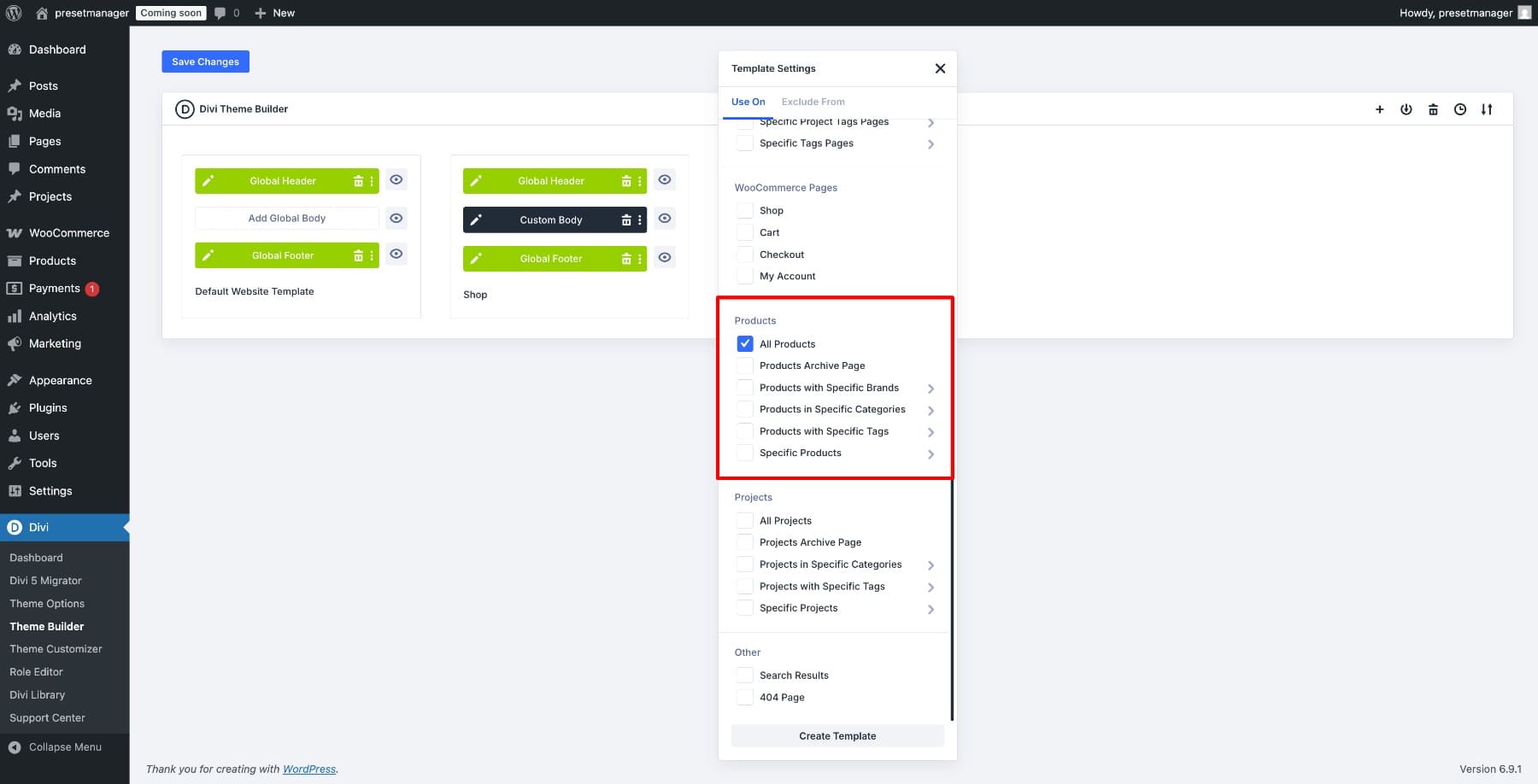
Task: Click the Add Global Body placeholder
Action: (286, 219)
